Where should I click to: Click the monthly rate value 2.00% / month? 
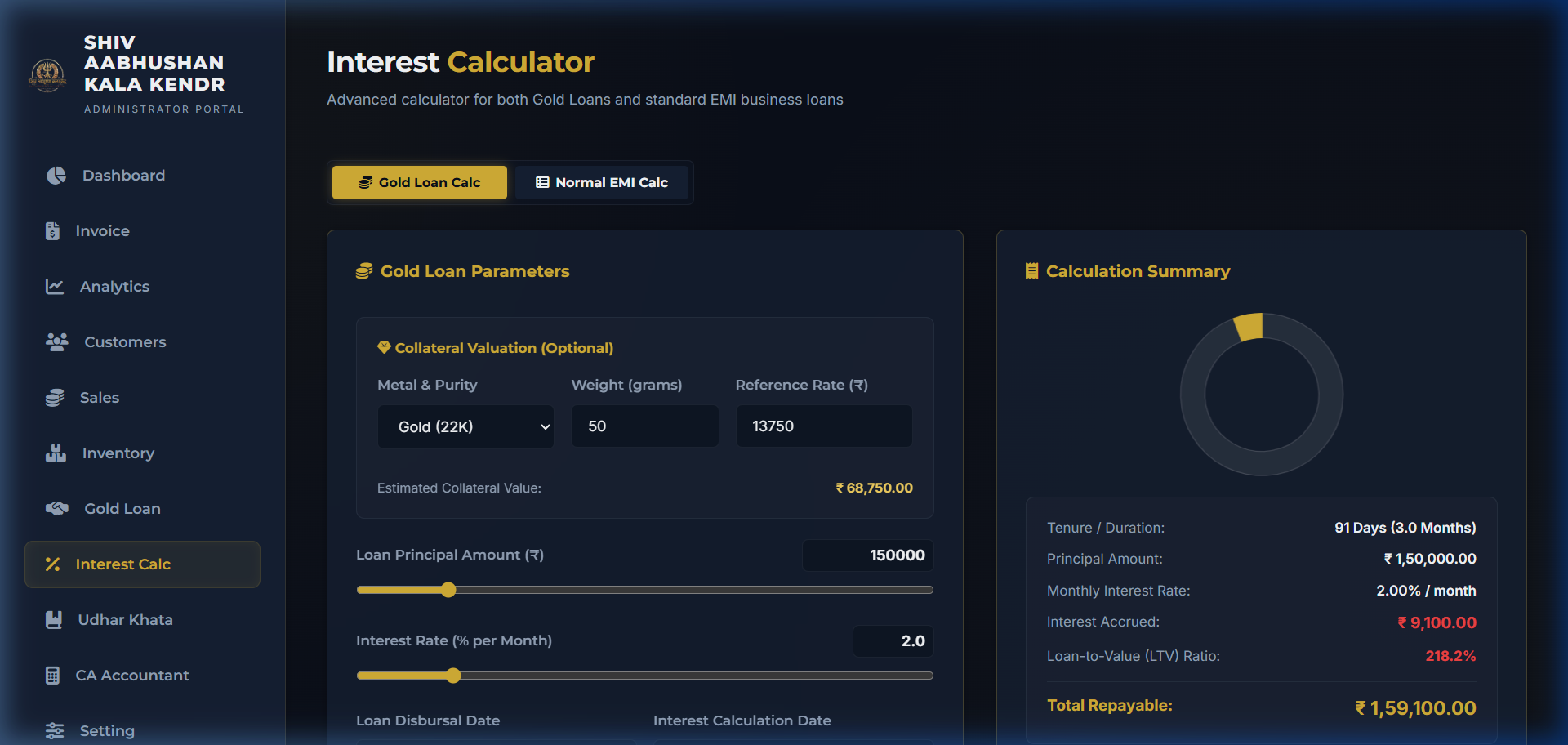(x=1426, y=591)
